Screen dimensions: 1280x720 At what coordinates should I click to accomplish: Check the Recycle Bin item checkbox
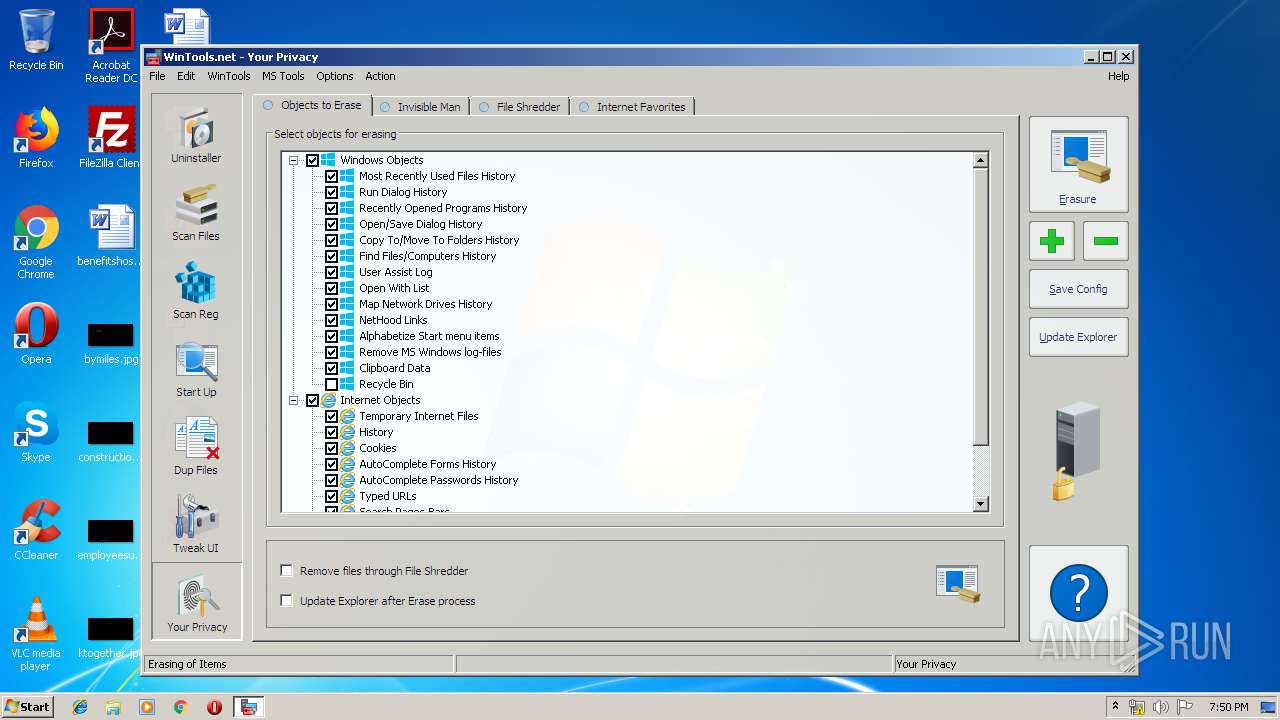coord(331,384)
